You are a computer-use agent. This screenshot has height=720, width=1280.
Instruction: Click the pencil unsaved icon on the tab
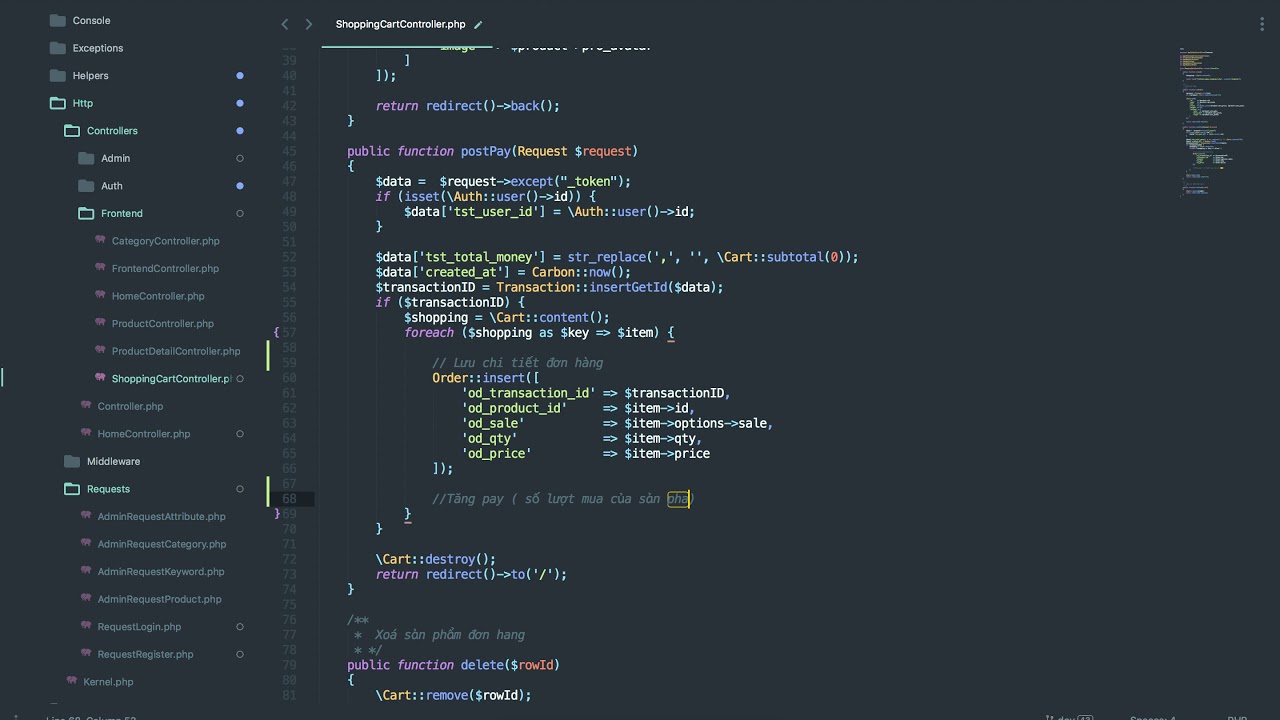point(478,24)
